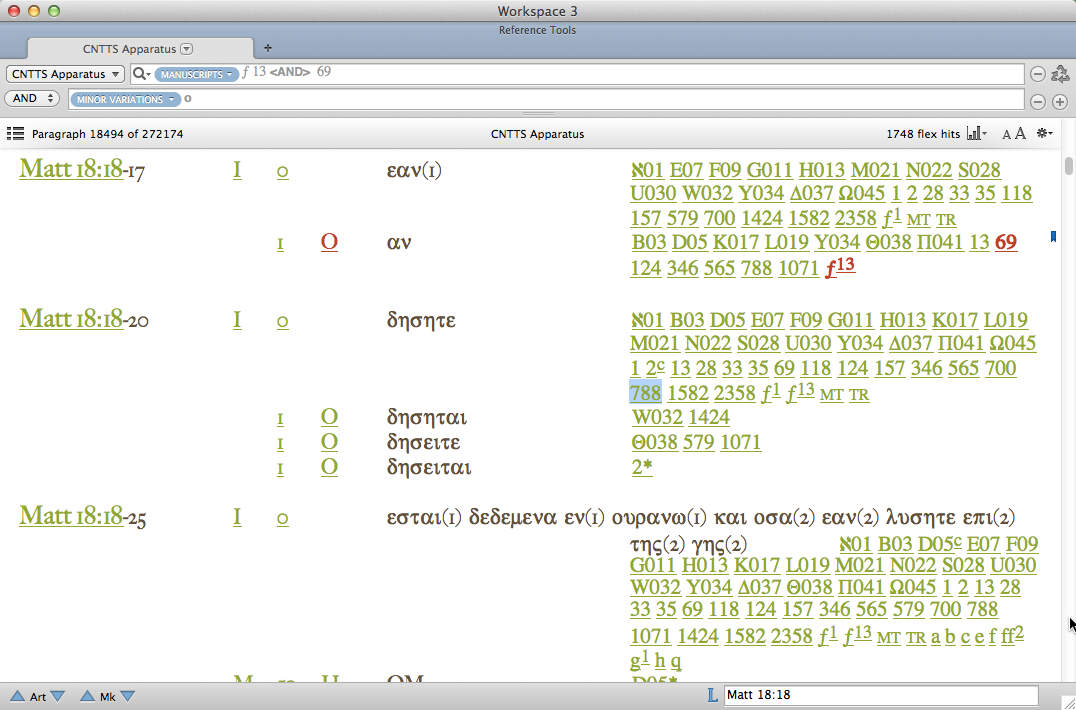1076x710 pixels.
Task: Click the Greek word δησητε
Action: click(421, 320)
